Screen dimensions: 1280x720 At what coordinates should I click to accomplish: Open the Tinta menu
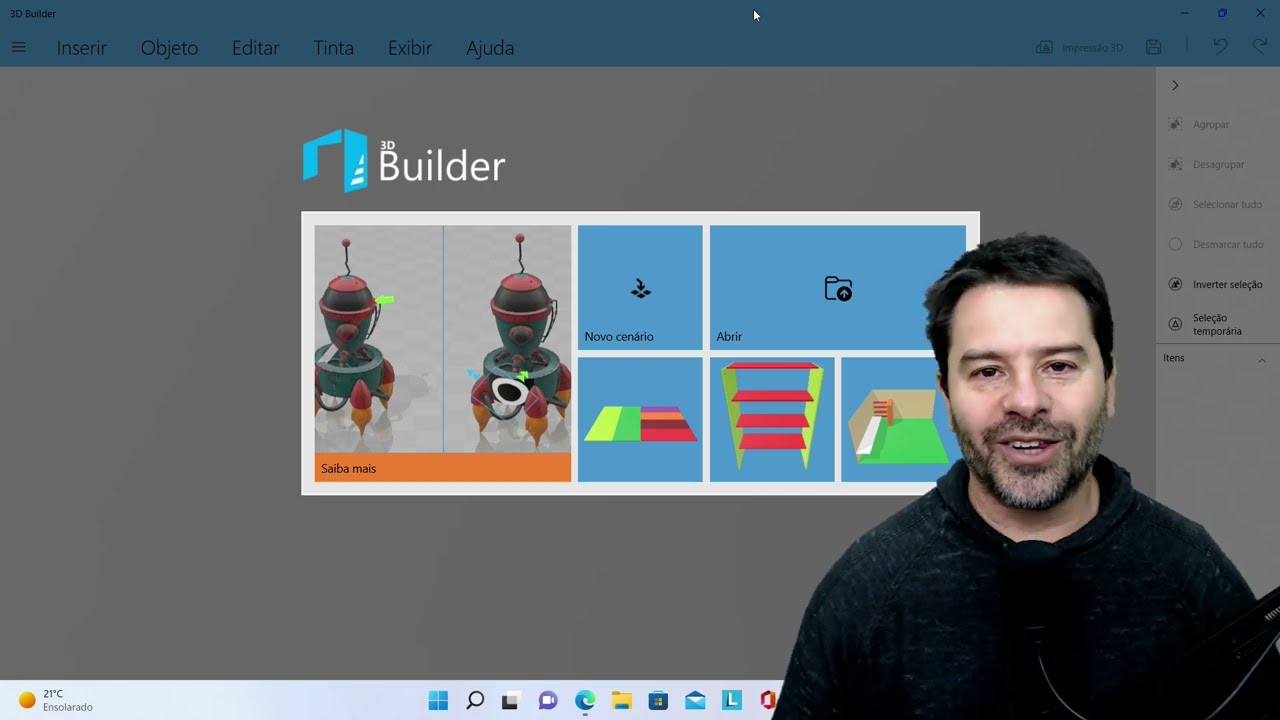click(x=333, y=48)
